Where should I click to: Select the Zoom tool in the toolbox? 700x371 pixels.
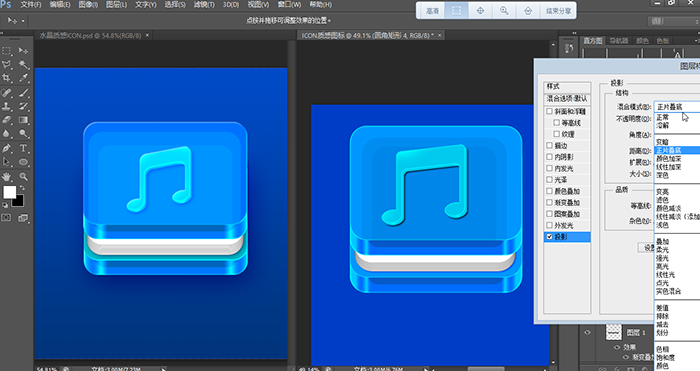[23, 176]
